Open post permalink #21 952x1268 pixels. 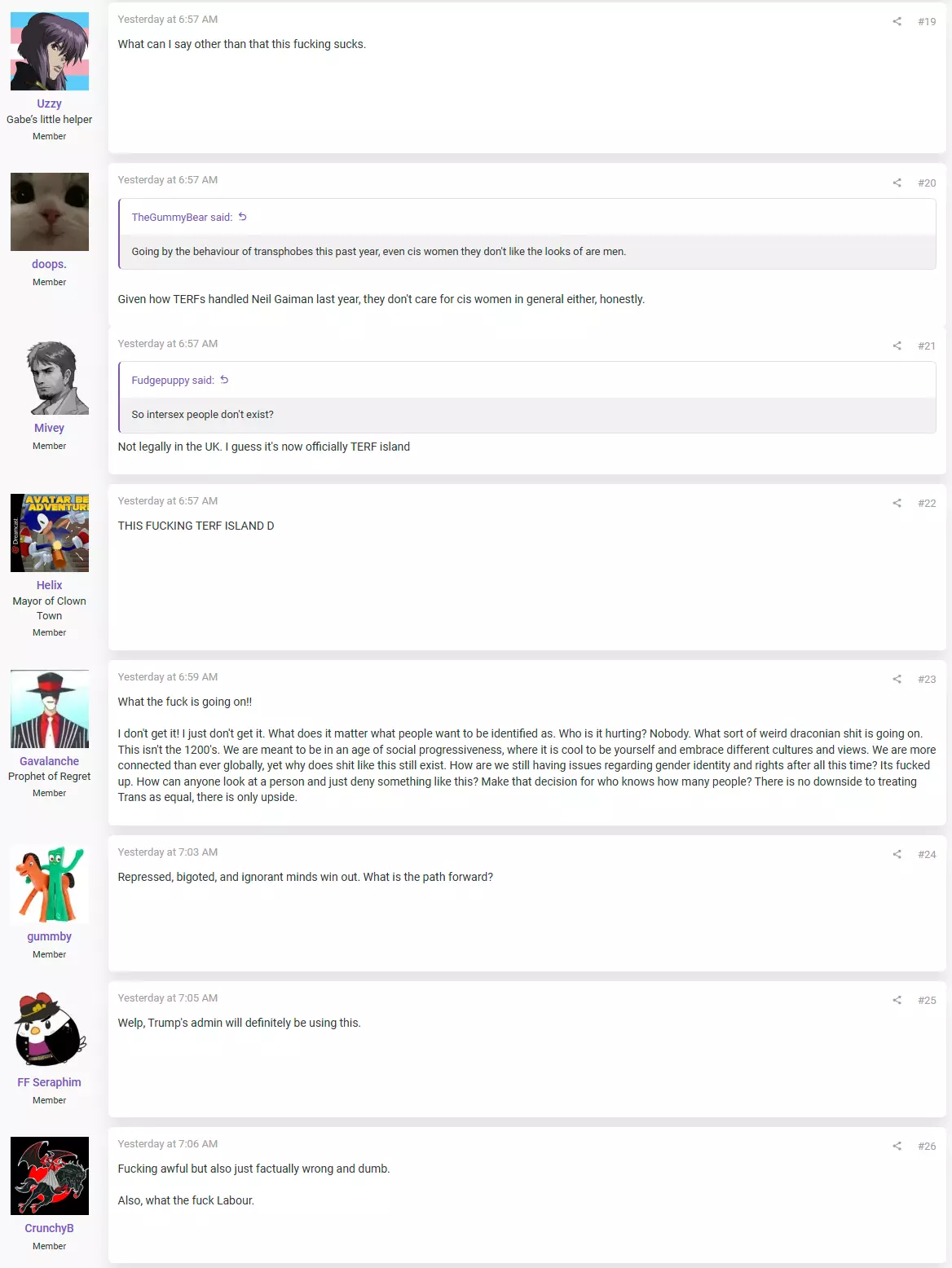[x=927, y=346]
